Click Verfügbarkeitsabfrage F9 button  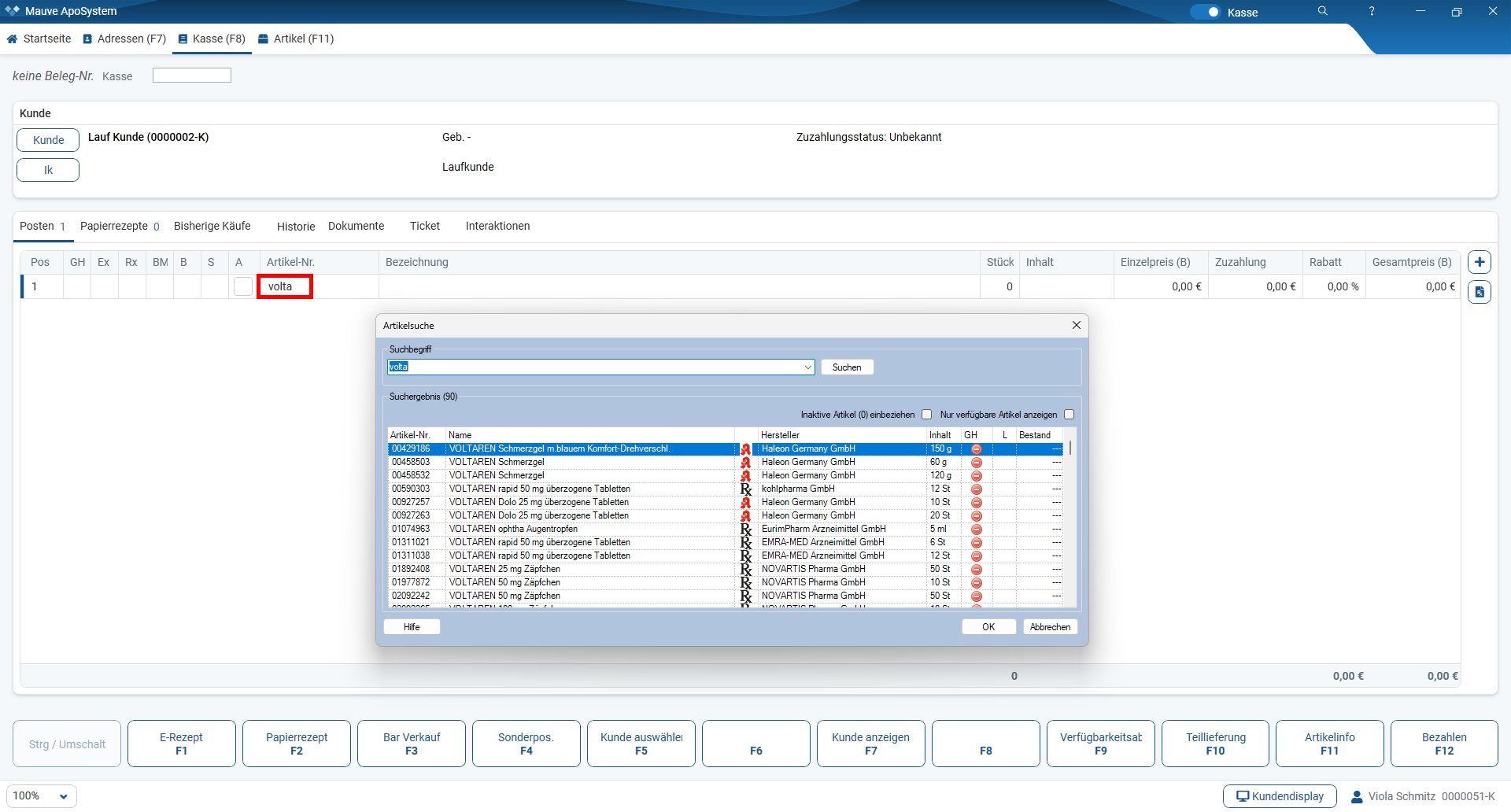pyautogui.click(x=1100, y=744)
